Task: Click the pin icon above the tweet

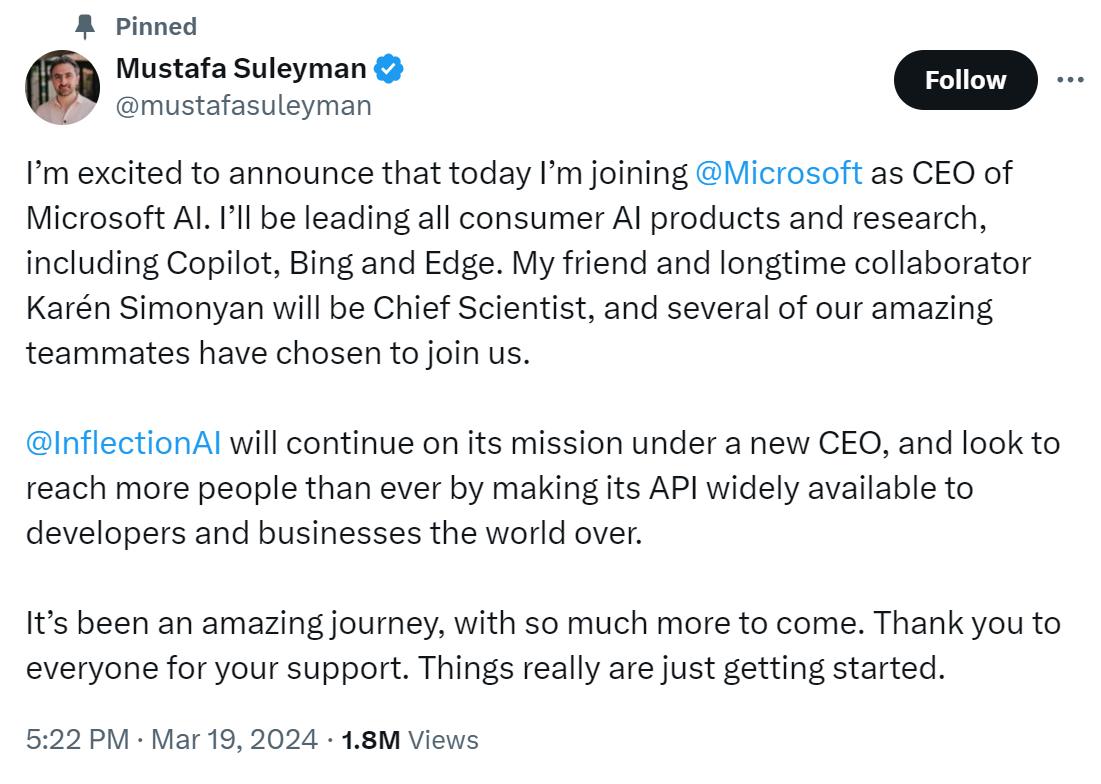Action: 84,26
